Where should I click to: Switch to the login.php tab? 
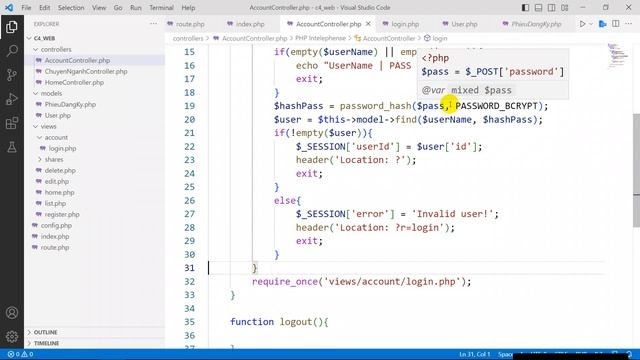[405, 24]
